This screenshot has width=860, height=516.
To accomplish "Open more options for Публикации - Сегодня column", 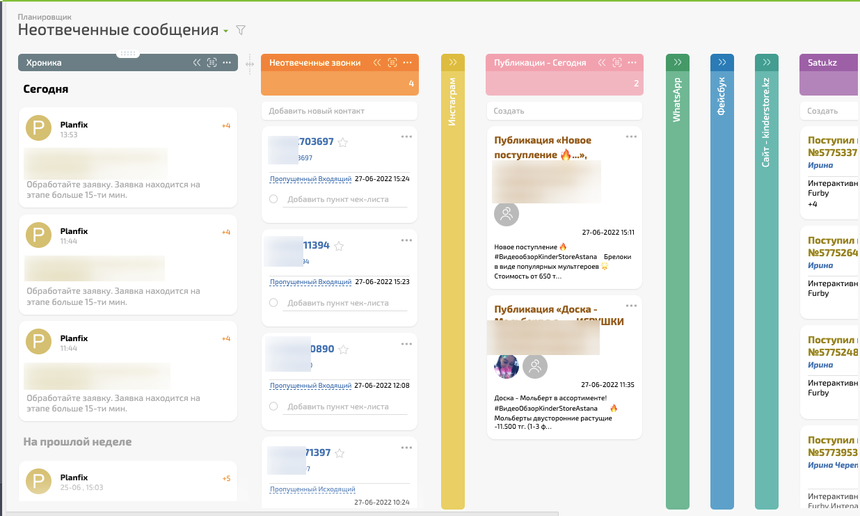I will click(633, 62).
